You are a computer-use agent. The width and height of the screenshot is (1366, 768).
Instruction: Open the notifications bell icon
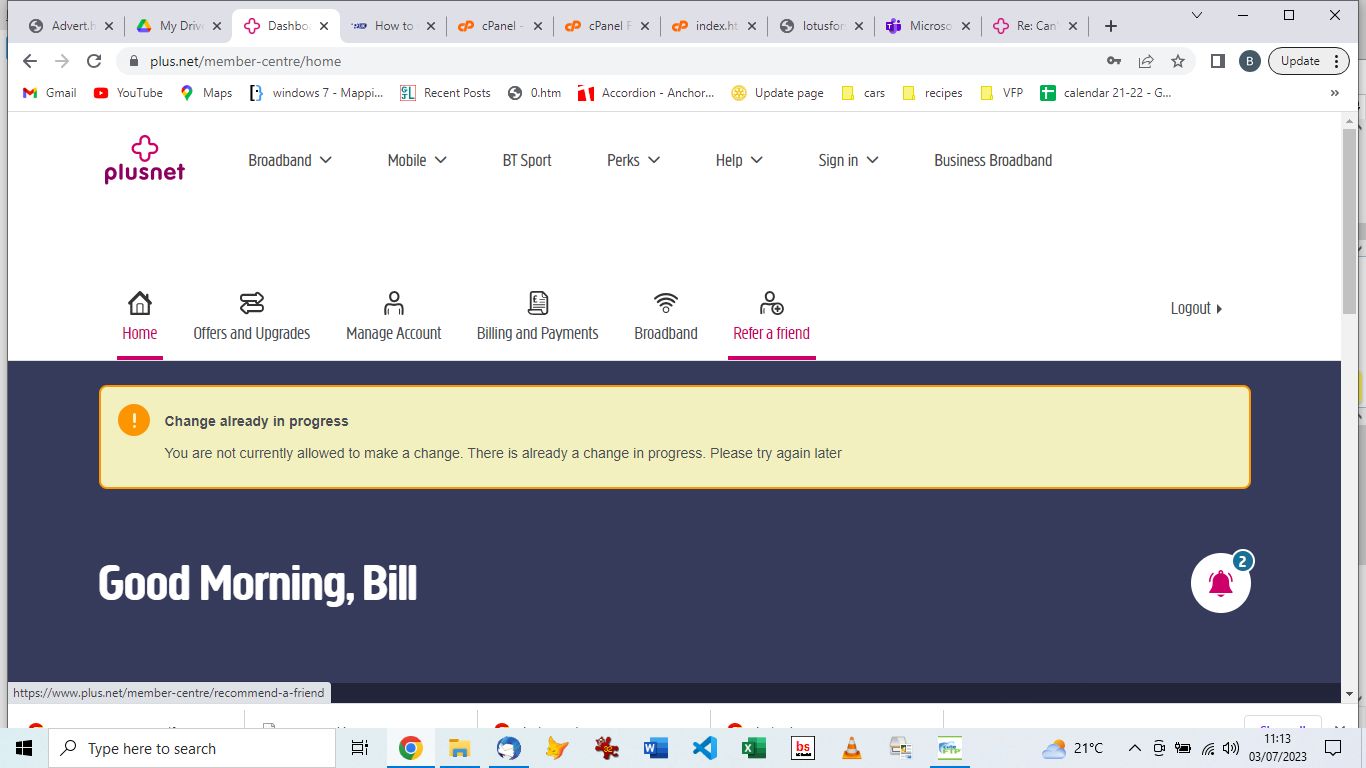1220,583
